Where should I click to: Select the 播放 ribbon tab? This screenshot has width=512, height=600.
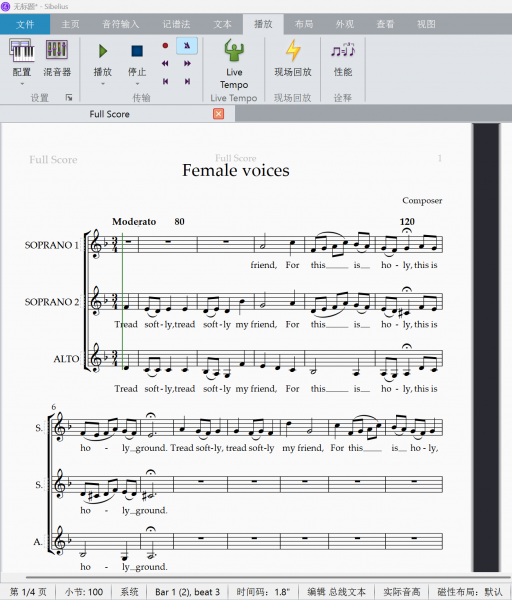click(263, 24)
